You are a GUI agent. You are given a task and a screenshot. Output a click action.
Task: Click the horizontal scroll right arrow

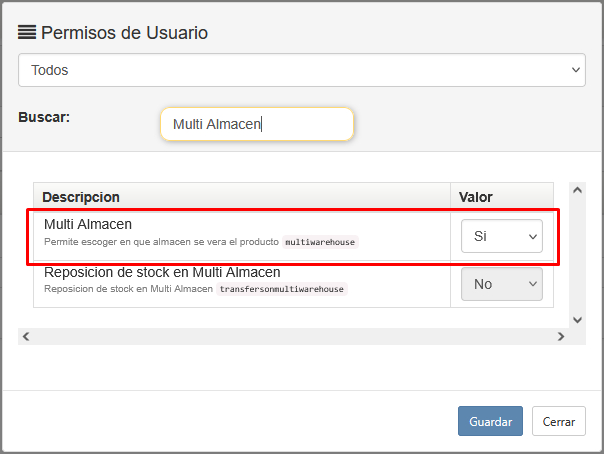pyautogui.click(x=561, y=337)
